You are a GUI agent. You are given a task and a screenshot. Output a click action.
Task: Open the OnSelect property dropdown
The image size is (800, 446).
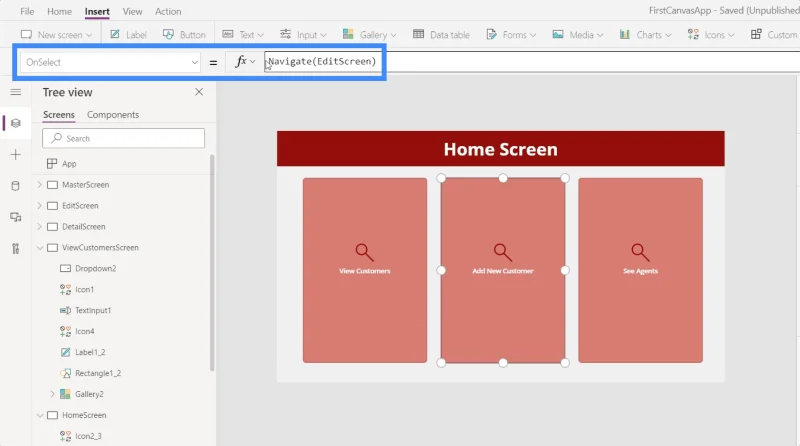pyautogui.click(x=110, y=62)
